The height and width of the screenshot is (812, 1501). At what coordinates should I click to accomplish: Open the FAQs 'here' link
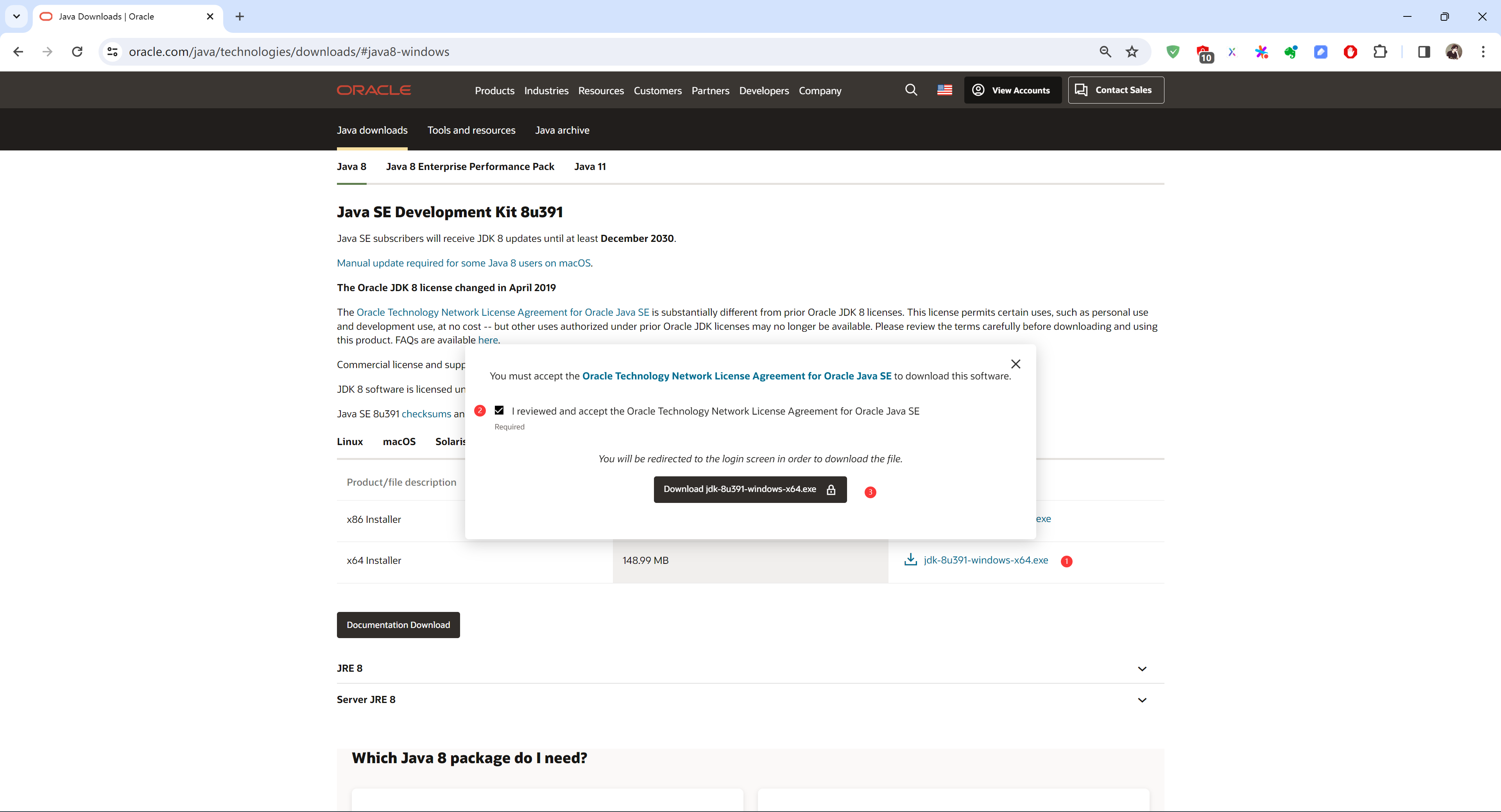(x=488, y=340)
